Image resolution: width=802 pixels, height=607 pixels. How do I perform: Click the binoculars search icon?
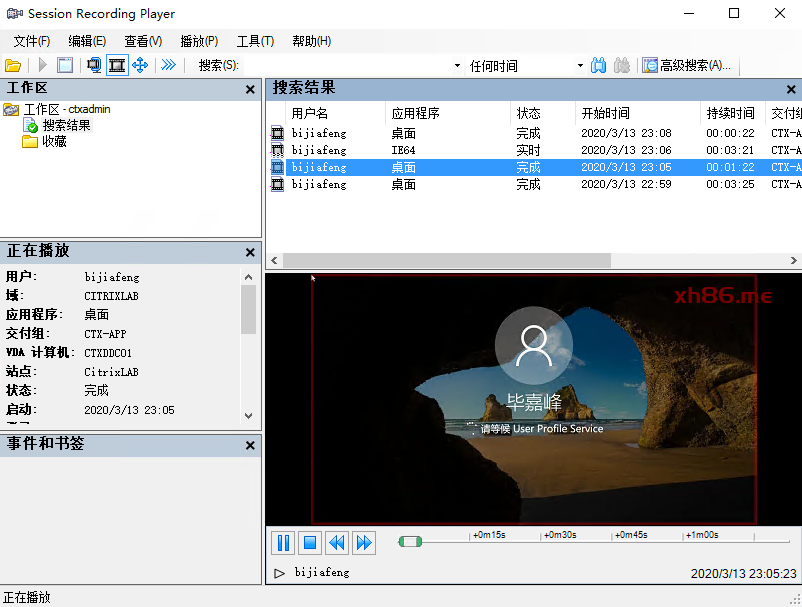pyautogui.click(x=598, y=65)
